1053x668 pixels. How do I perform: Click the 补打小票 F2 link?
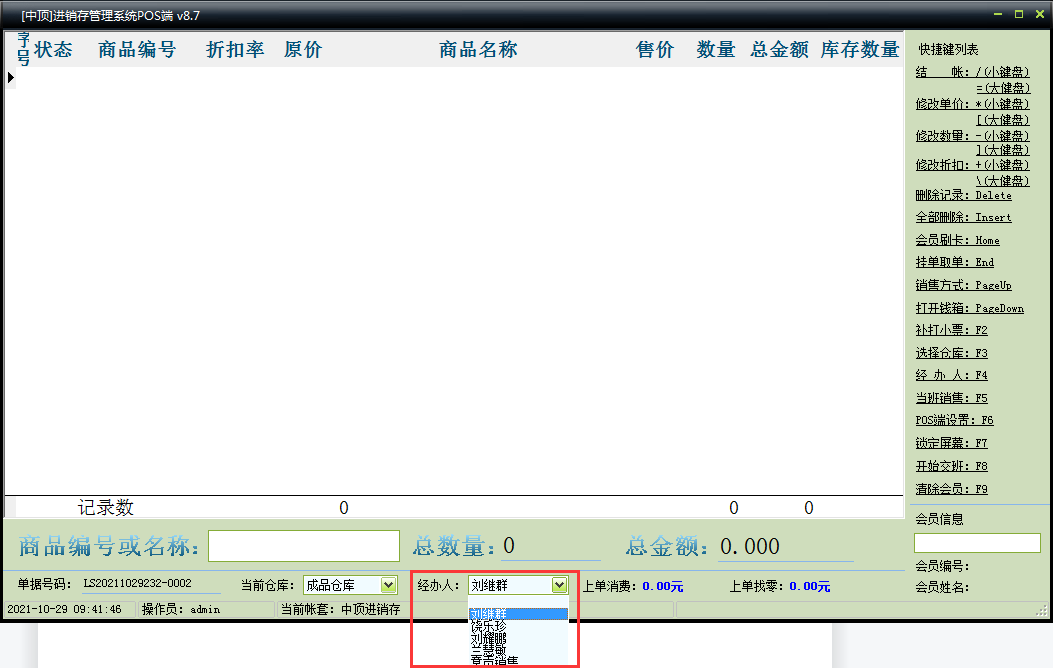951,330
